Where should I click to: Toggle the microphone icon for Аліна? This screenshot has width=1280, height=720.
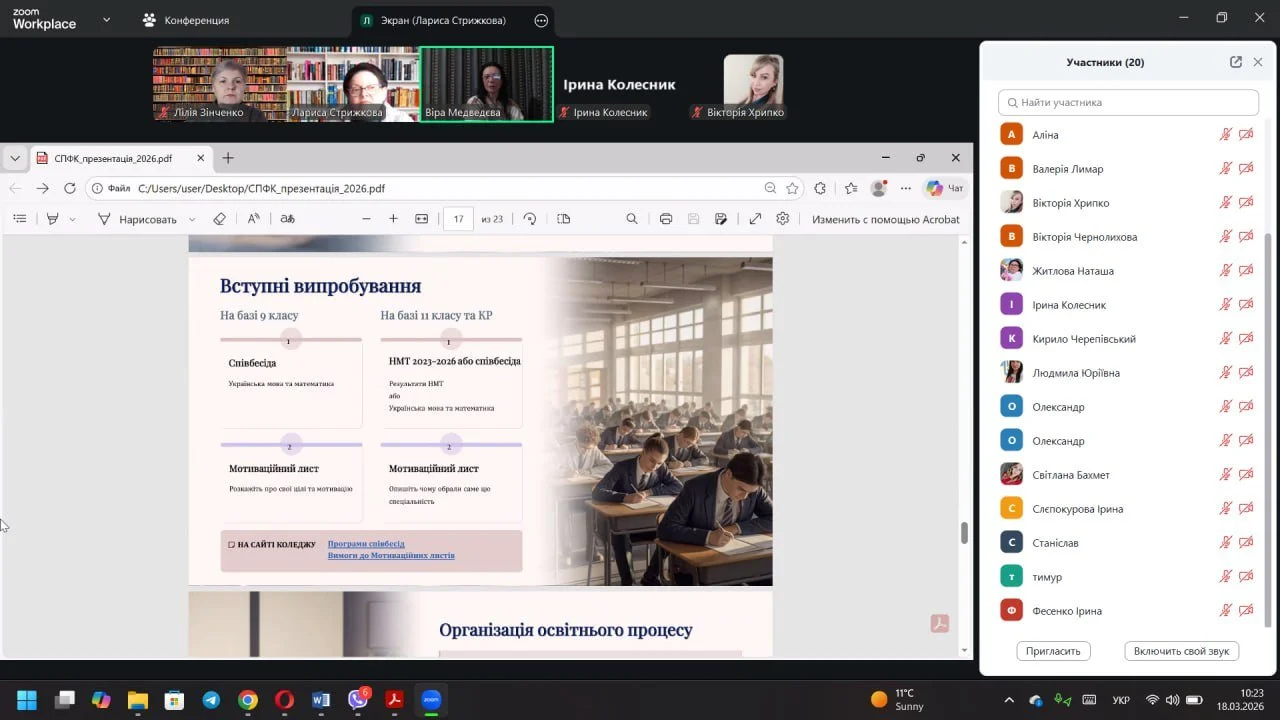1225,135
